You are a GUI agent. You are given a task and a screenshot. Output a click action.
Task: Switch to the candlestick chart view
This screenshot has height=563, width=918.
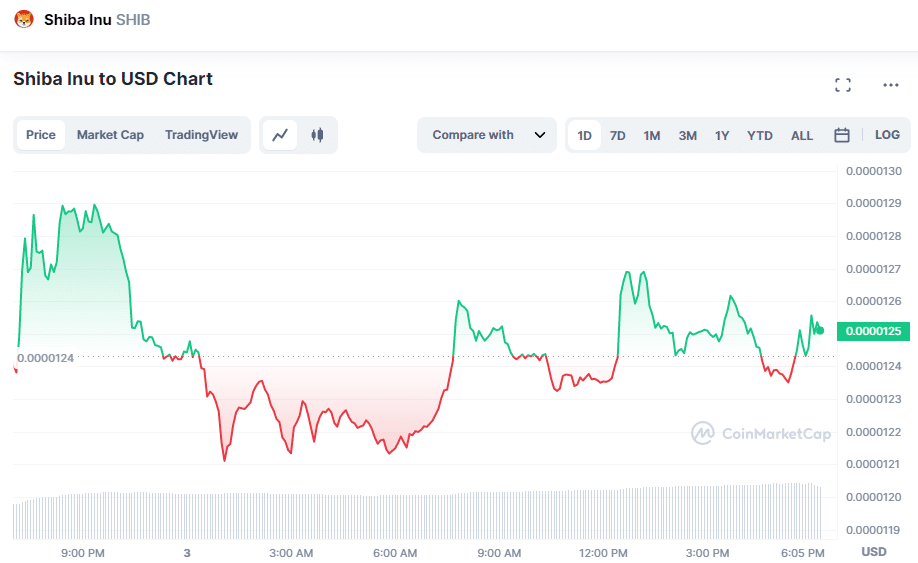(x=317, y=135)
